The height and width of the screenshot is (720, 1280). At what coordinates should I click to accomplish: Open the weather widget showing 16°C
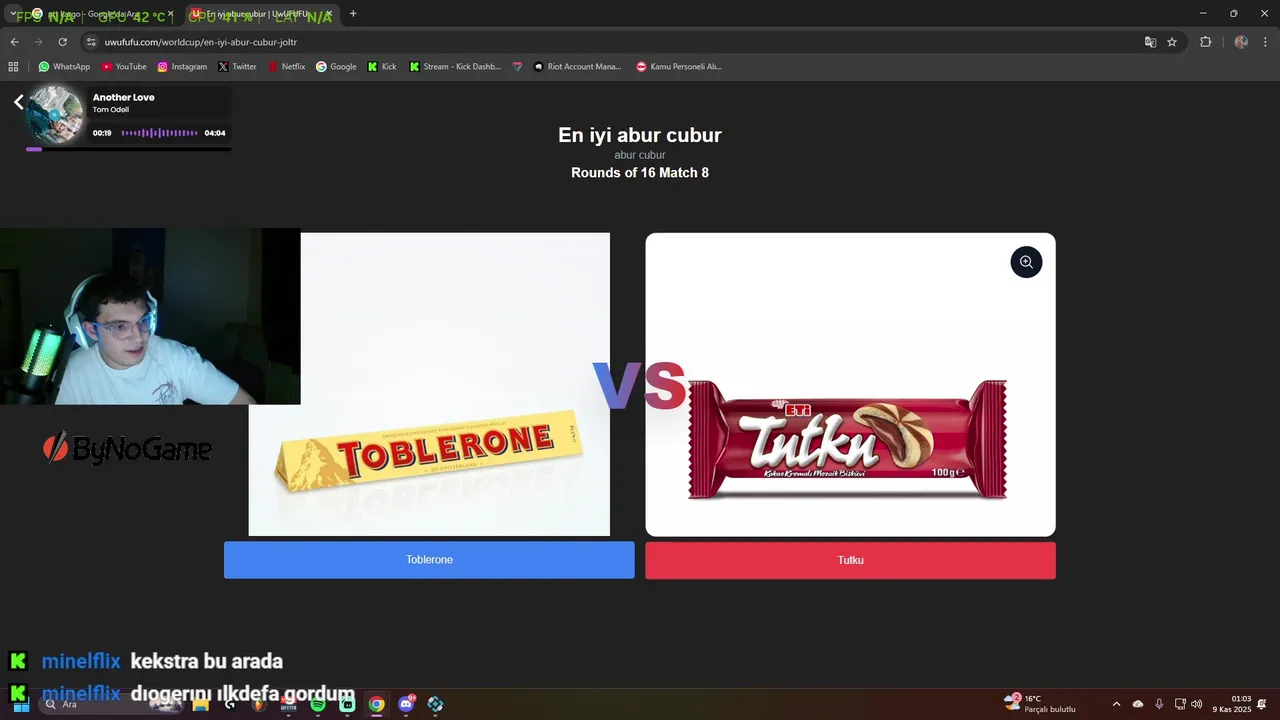click(1040, 704)
